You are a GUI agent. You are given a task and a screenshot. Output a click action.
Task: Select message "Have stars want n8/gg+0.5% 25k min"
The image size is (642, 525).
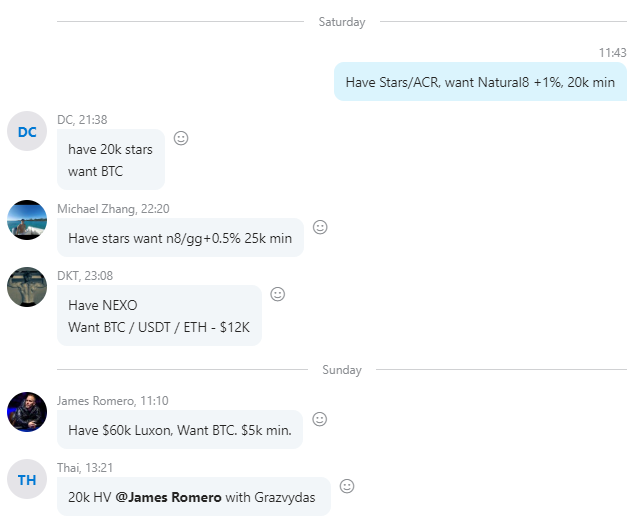click(180, 238)
